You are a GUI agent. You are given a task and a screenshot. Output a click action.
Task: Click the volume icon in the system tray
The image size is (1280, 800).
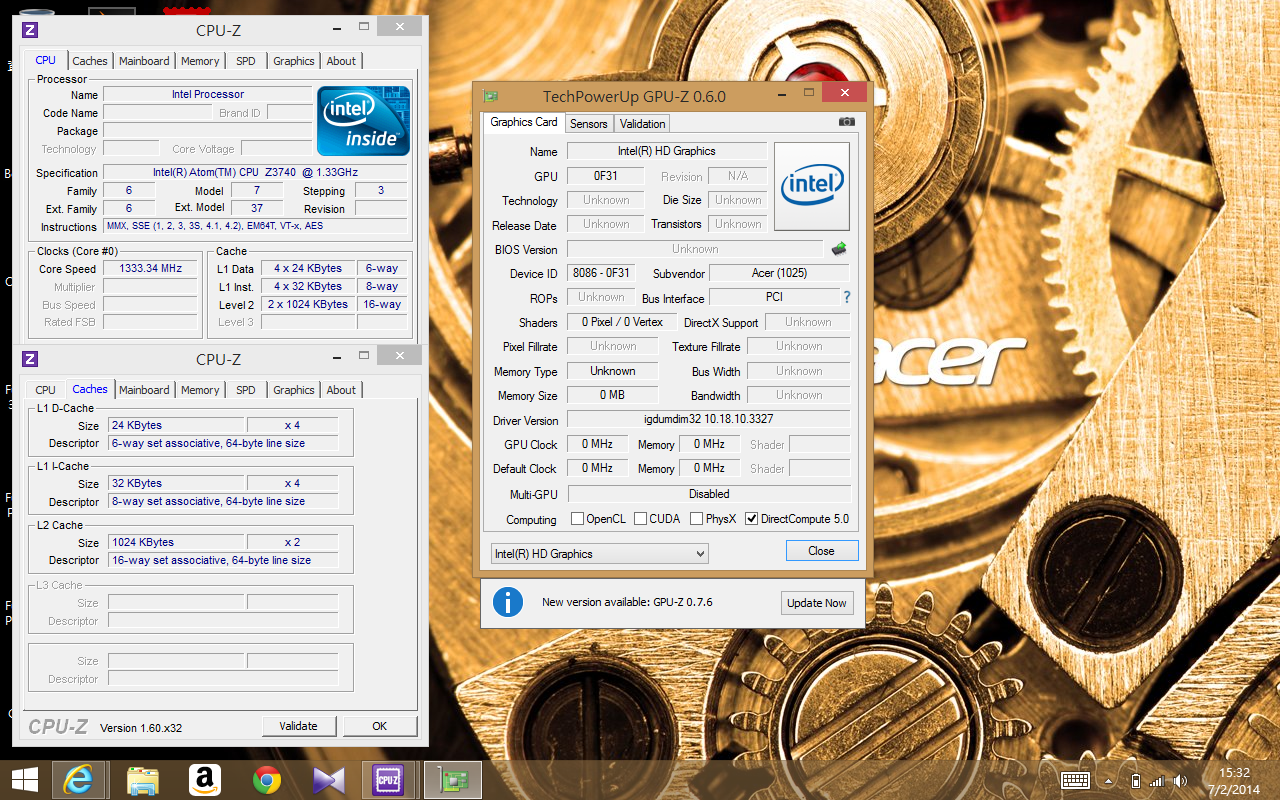1181,781
